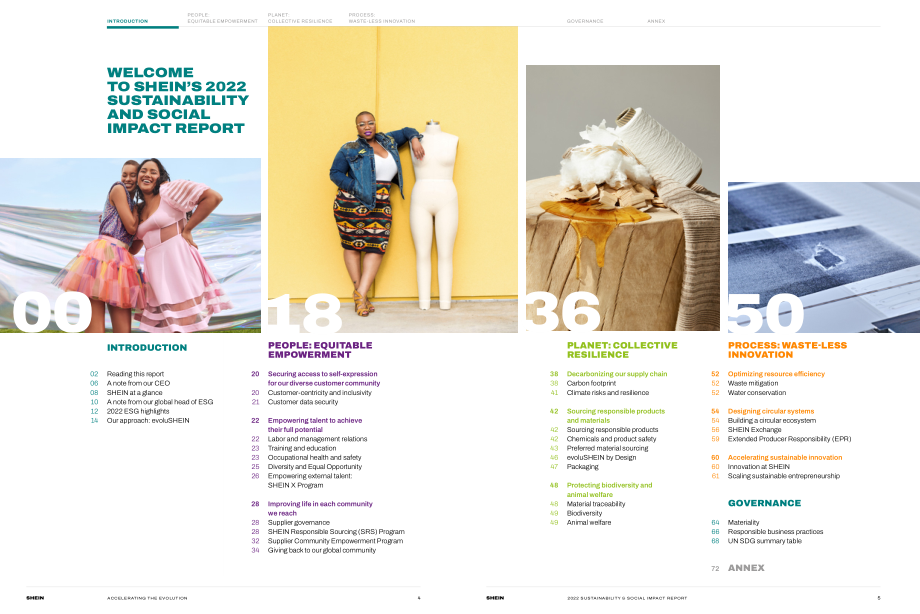Screen dimensions: 920x614
Task: Select 'Giving back to our global community'
Action: [322, 550]
